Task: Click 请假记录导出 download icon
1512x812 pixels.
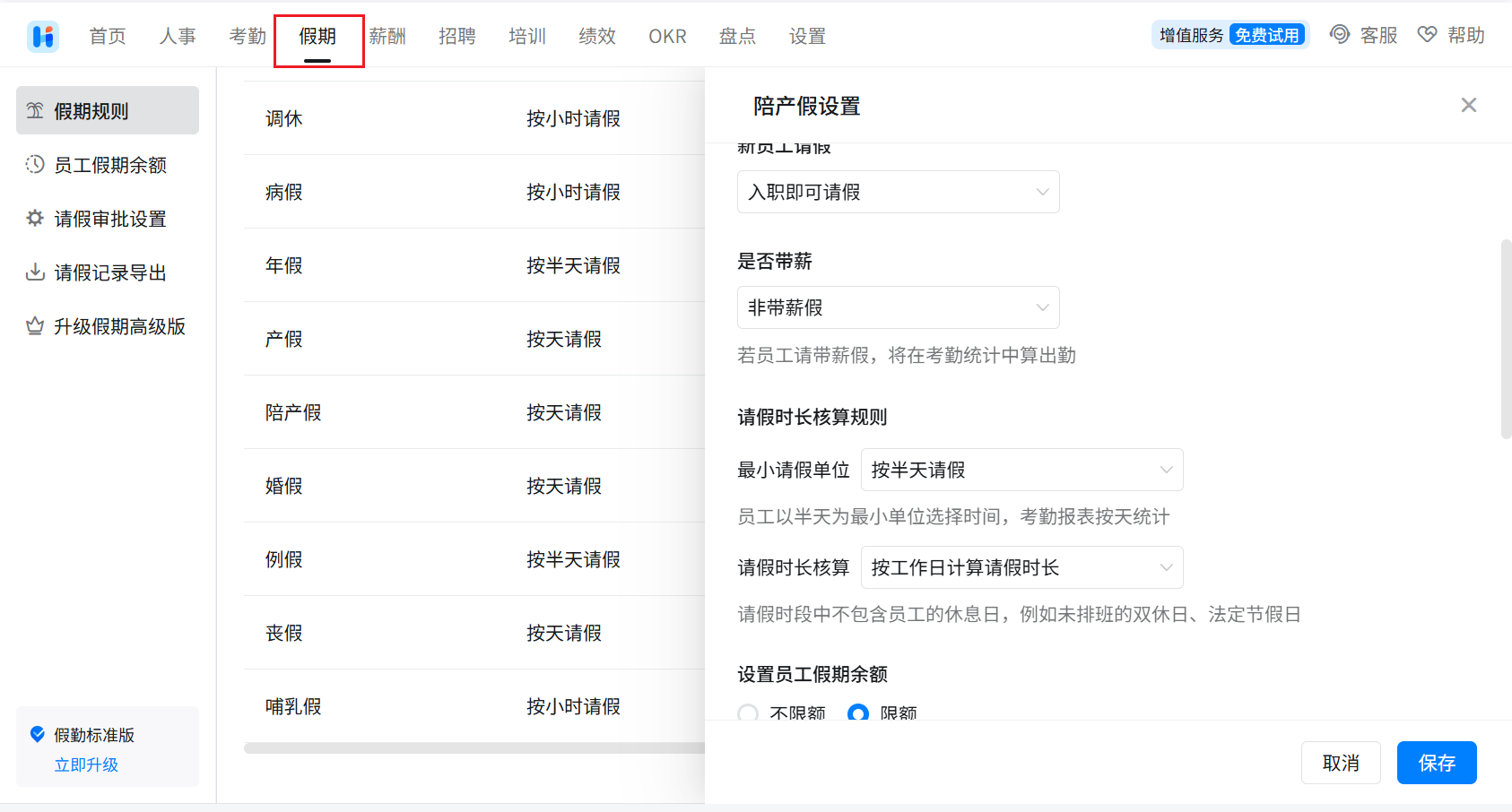Action: point(35,272)
